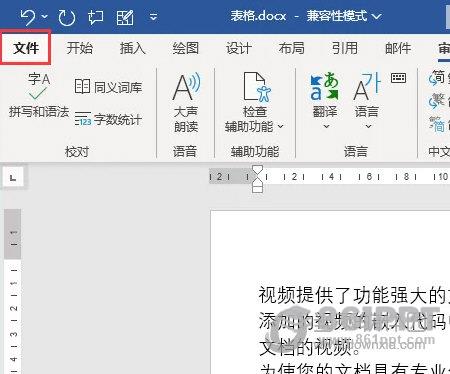Open 同义词库 thesaurus
The width and height of the screenshot is (450, 374).
click(x=109, y=87)
